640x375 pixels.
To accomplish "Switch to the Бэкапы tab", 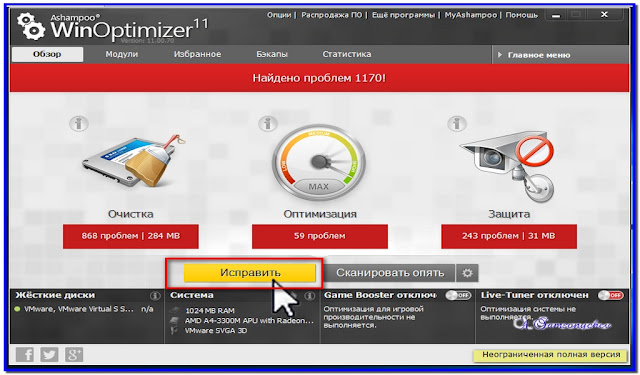I will pos(272,54).
